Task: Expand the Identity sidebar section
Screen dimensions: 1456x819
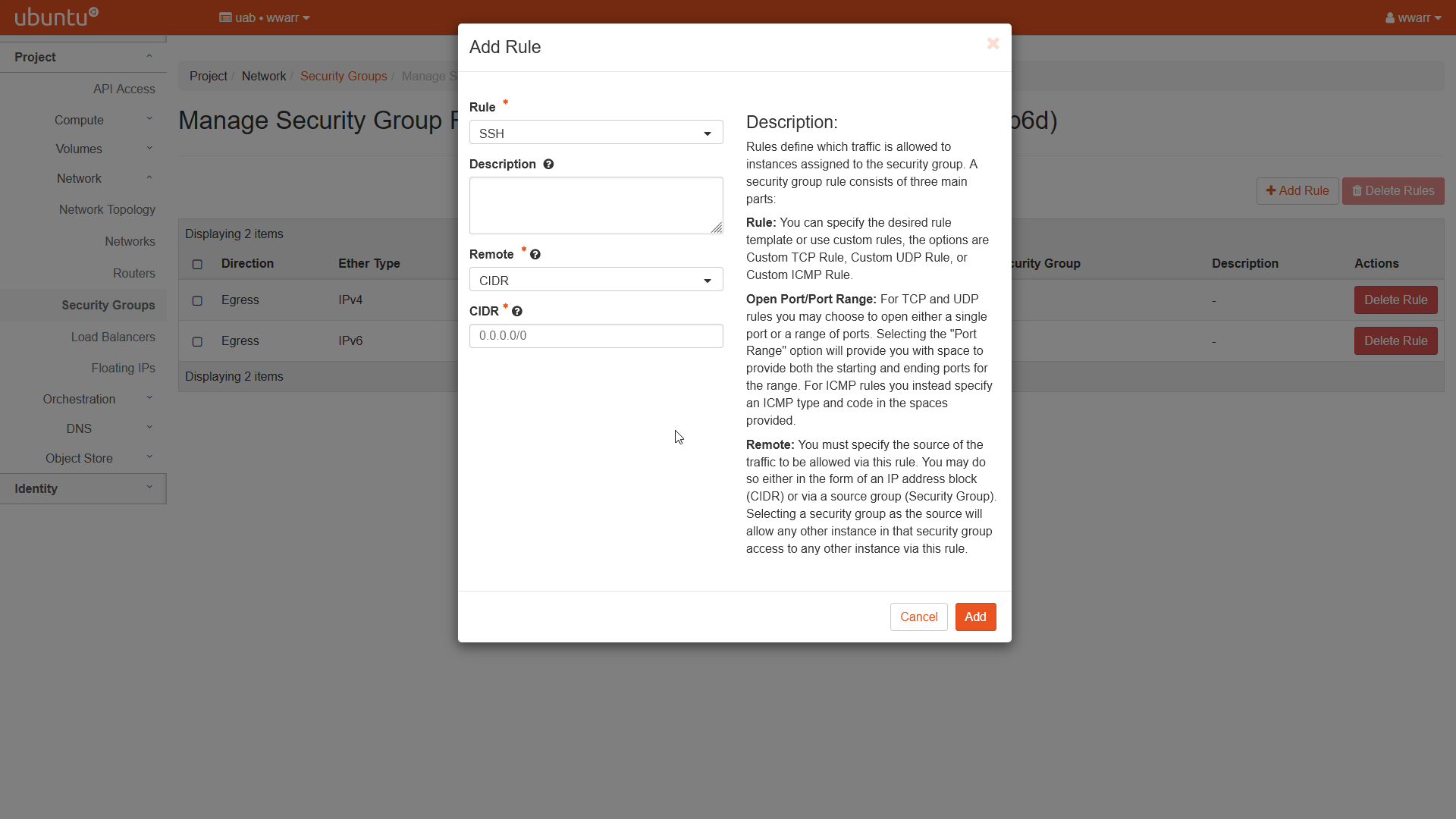Action: pos(83,488)
